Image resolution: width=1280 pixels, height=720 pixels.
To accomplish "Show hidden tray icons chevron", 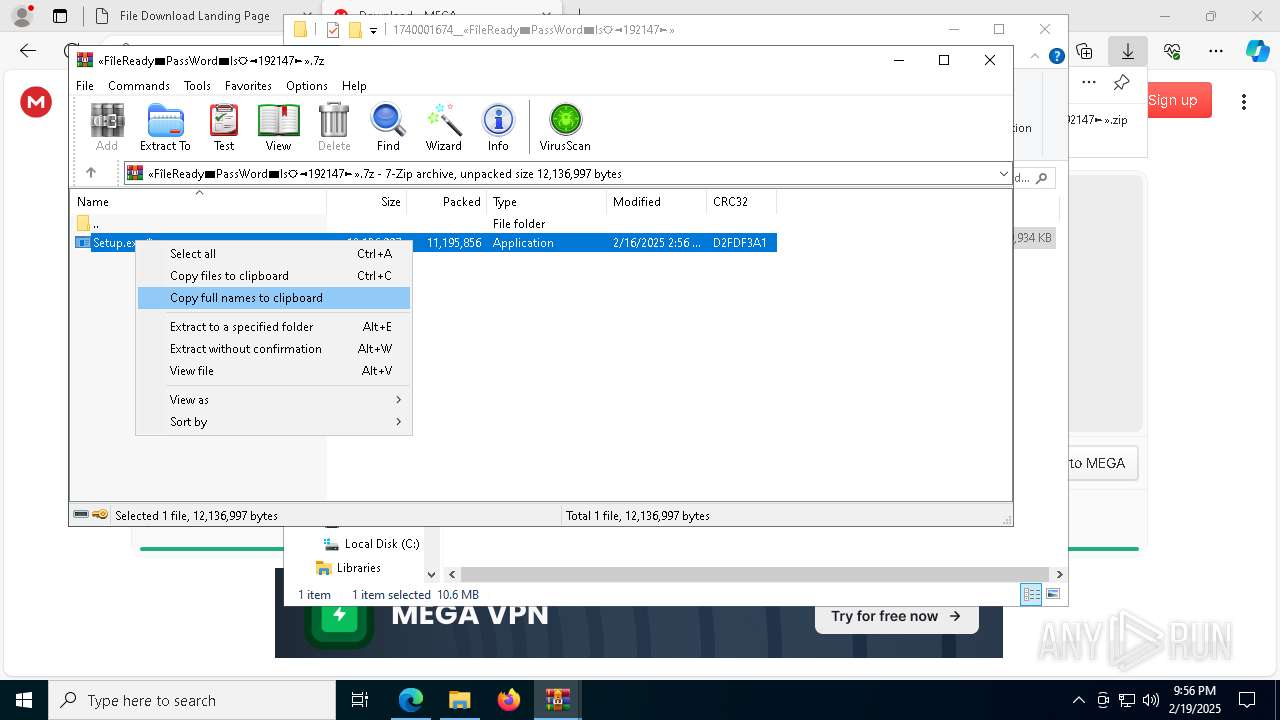I will pyautogui.click(x=1078, y=700).
